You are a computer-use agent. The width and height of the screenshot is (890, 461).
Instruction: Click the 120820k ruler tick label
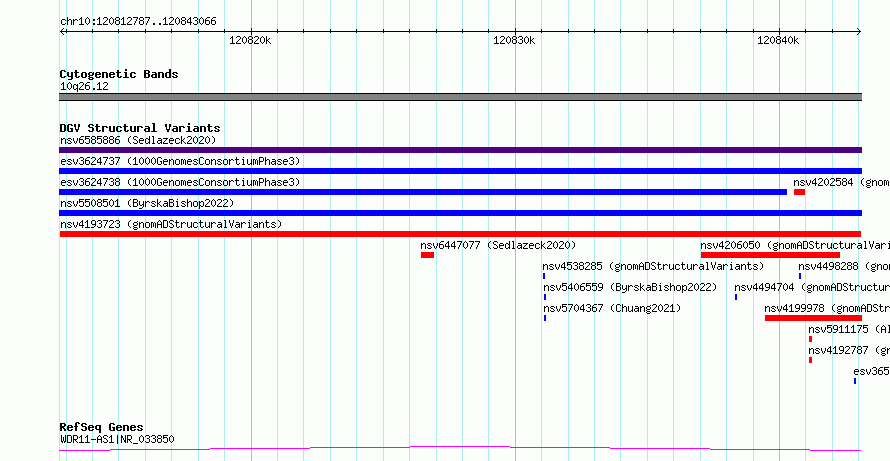[250, 40]
